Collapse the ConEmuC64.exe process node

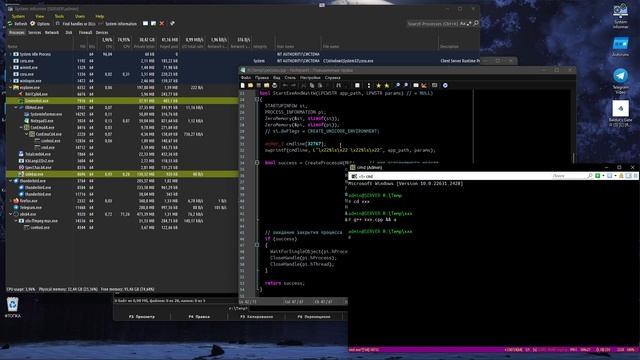pyautogui.click(x=27, y=134)
